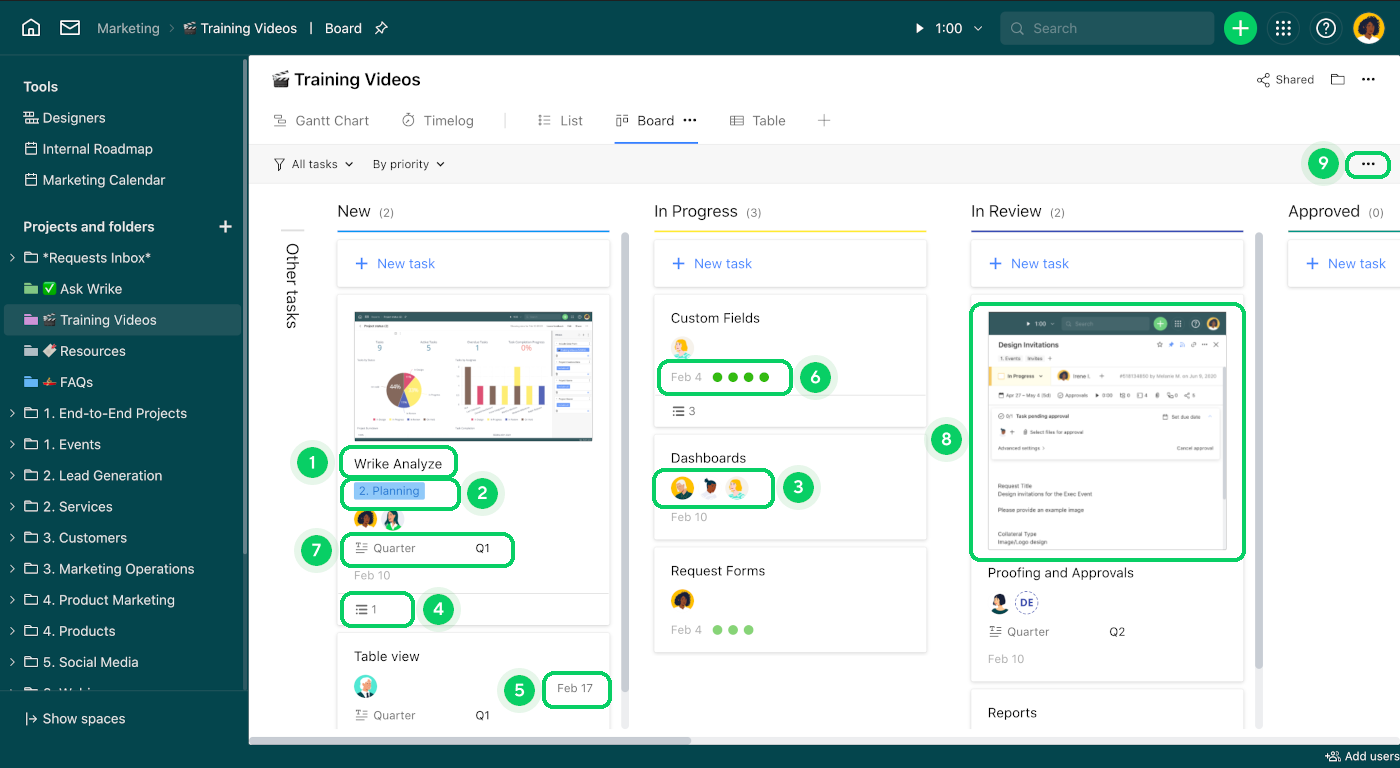Start the 1:00 timer play button

click(x=919, y=28)
